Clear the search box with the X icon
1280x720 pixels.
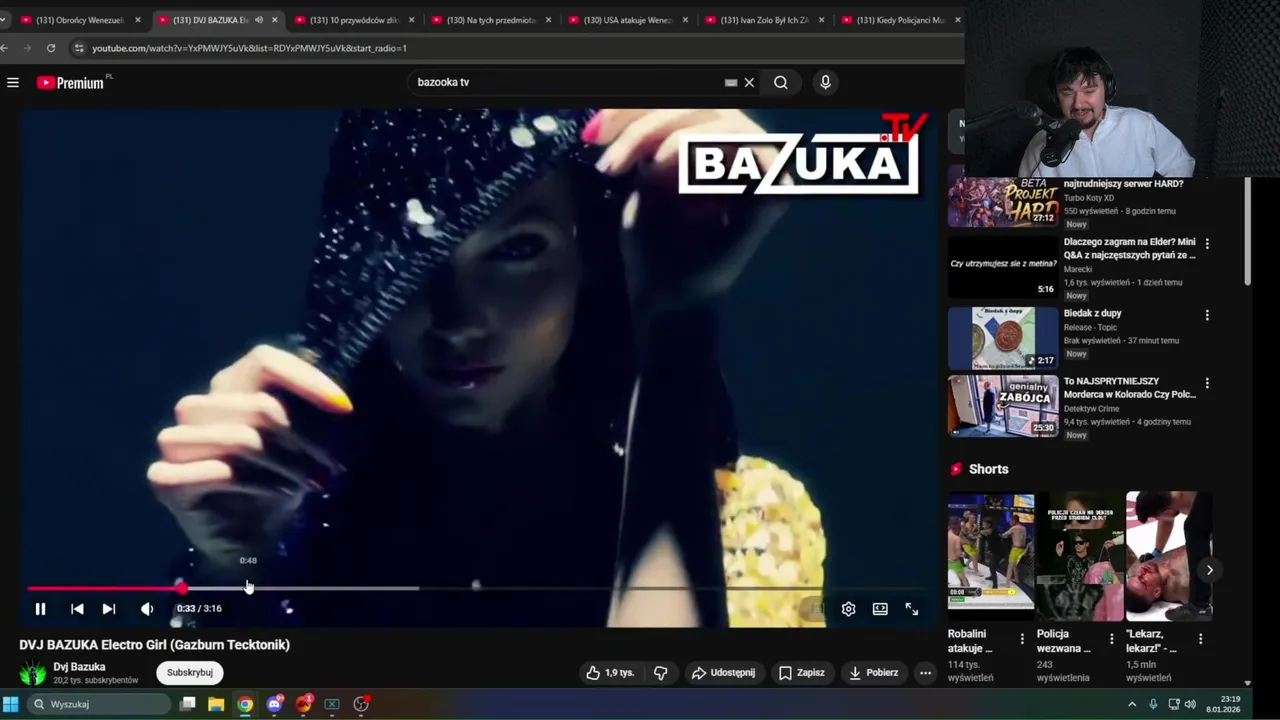point(749,83)
